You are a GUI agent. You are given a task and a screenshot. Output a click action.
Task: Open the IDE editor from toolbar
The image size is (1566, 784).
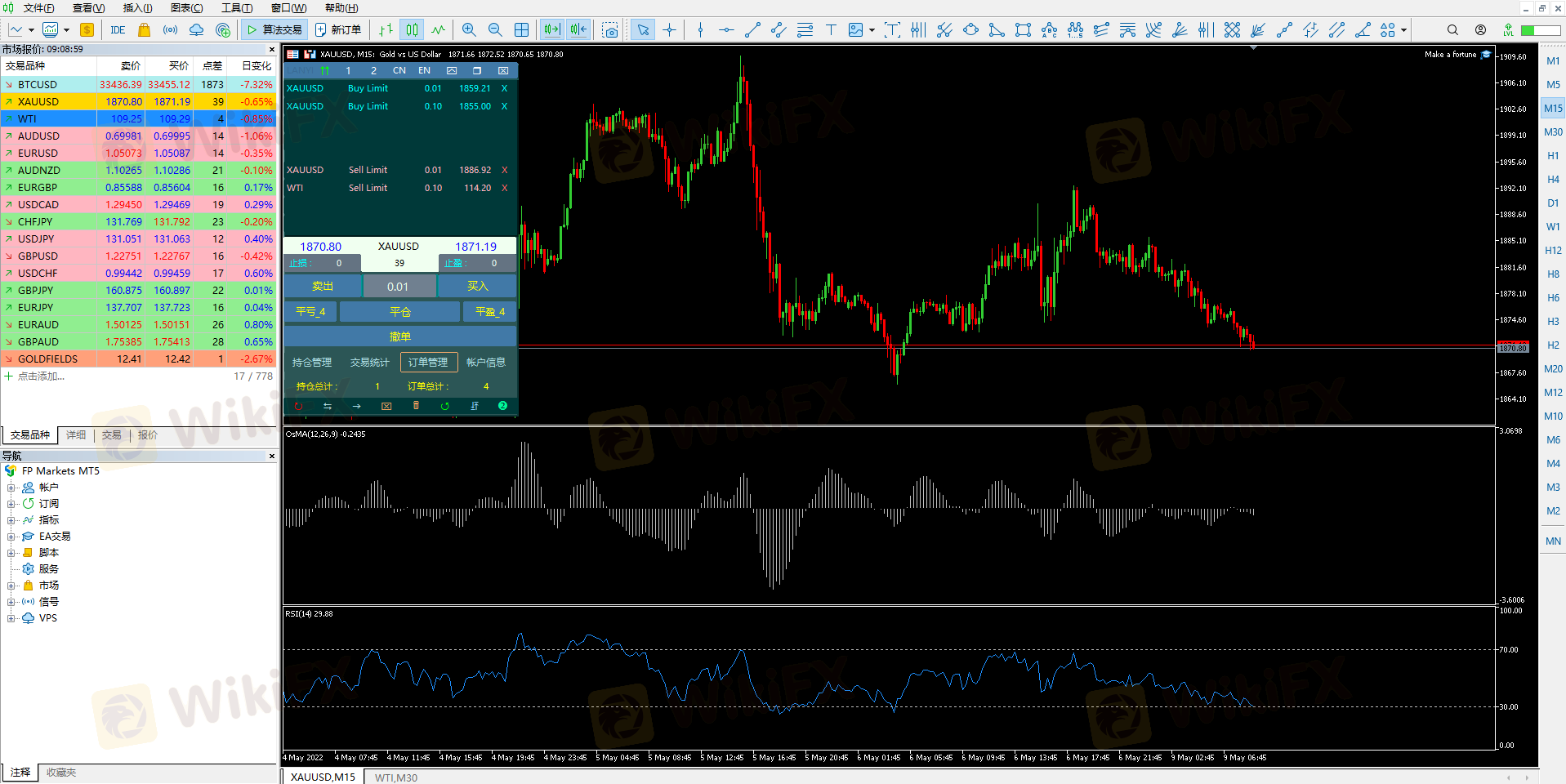point(118,30)
